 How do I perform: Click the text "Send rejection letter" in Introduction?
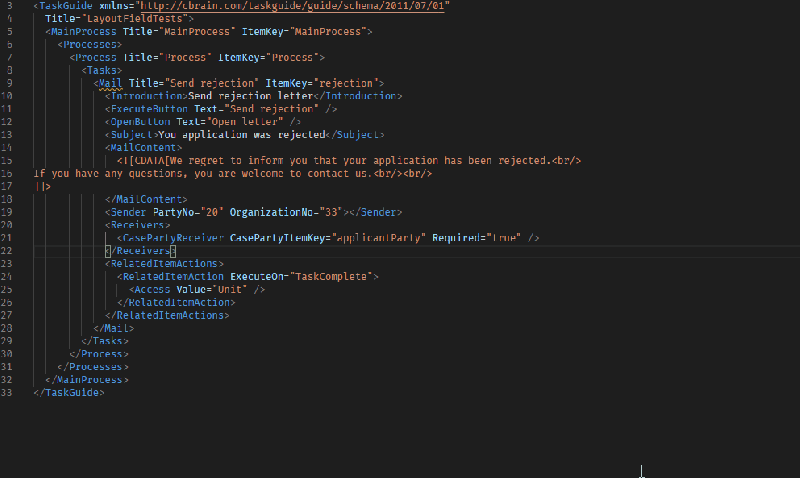coord(251,96)
